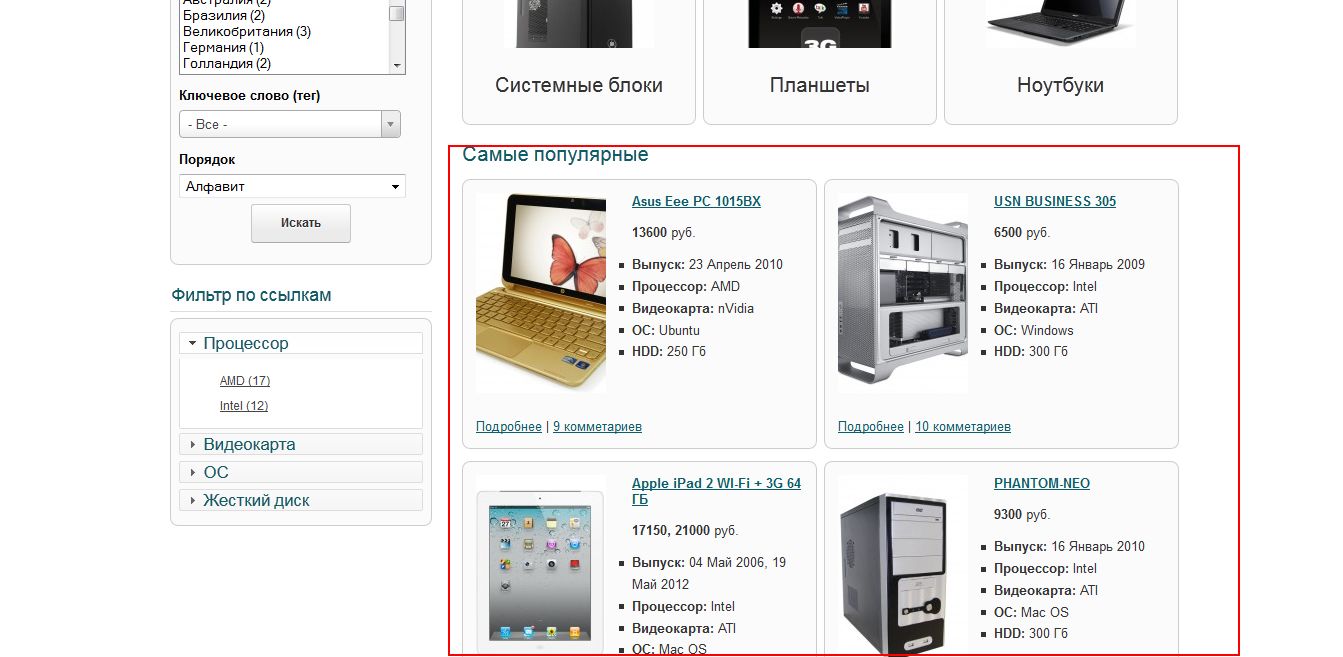The image size is (1343, 657).
Task: Open the PHANTOM-NEO title link
Action: tap(1042, 483)
